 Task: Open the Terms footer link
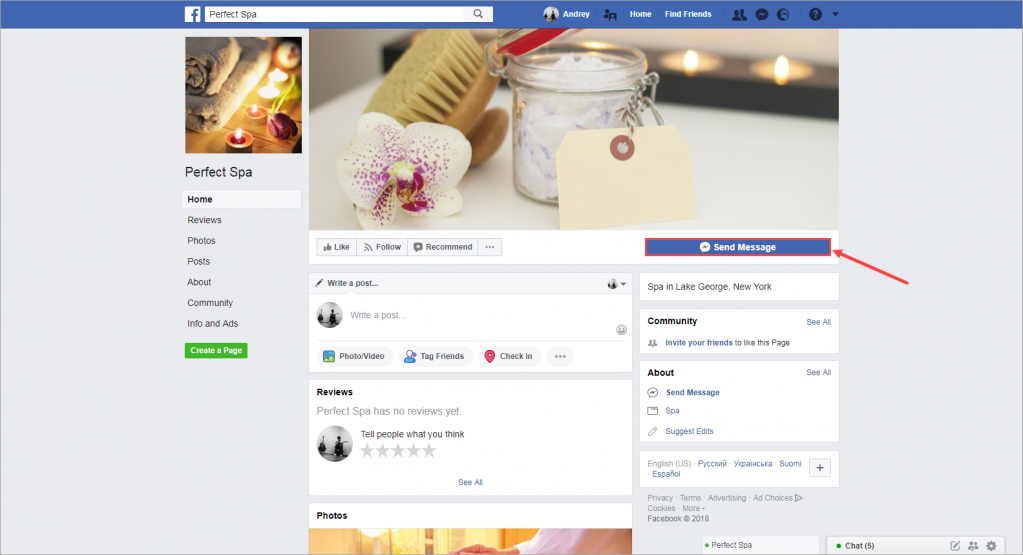click(690, 498)
